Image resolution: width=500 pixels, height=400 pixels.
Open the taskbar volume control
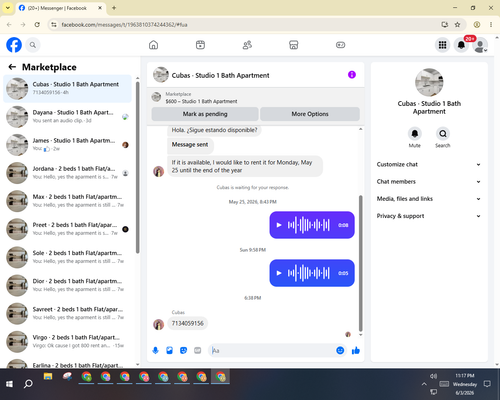coord(433,376)
